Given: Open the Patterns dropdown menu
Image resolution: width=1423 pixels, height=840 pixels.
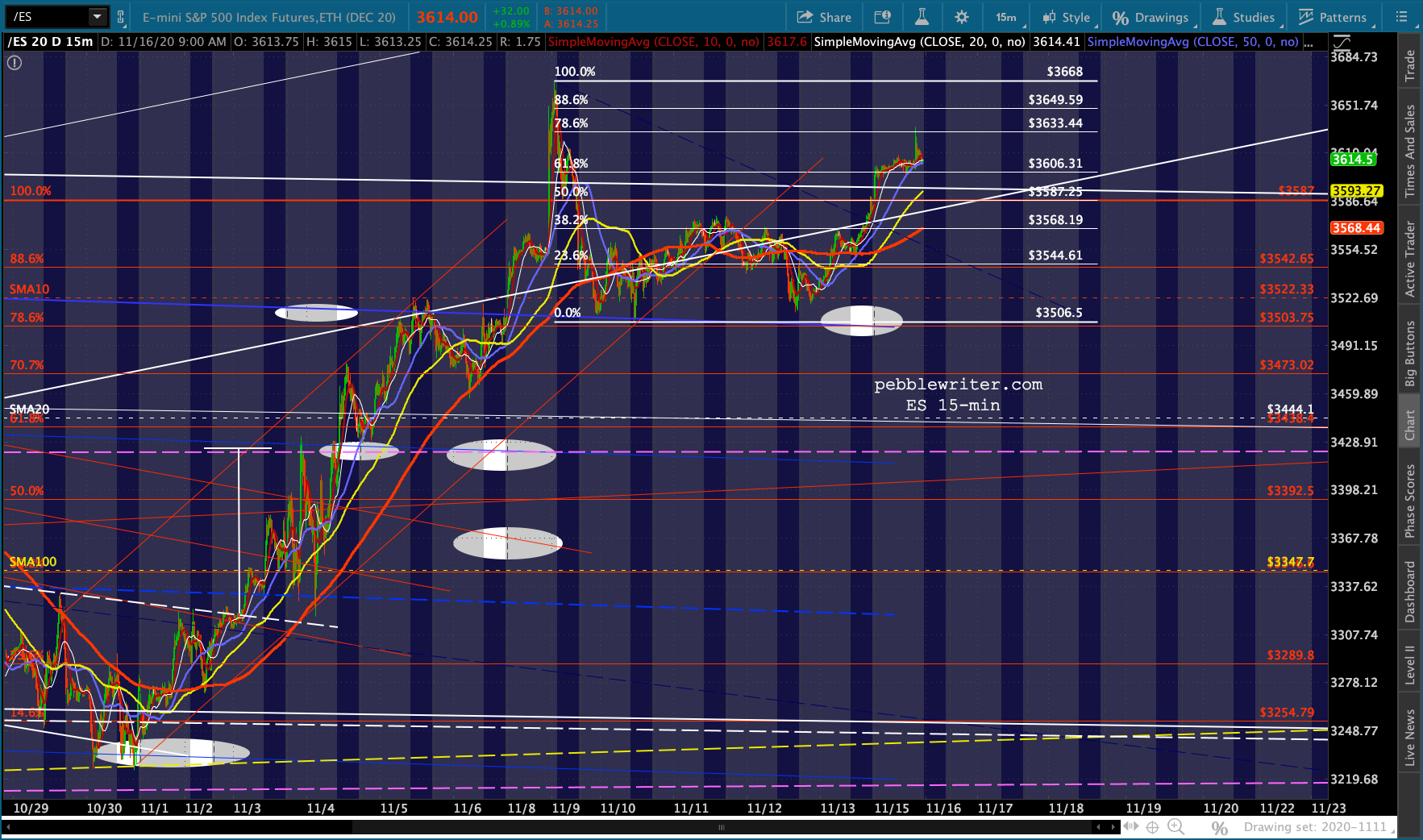Looking at the screenshot, I should pos(1333,17).
